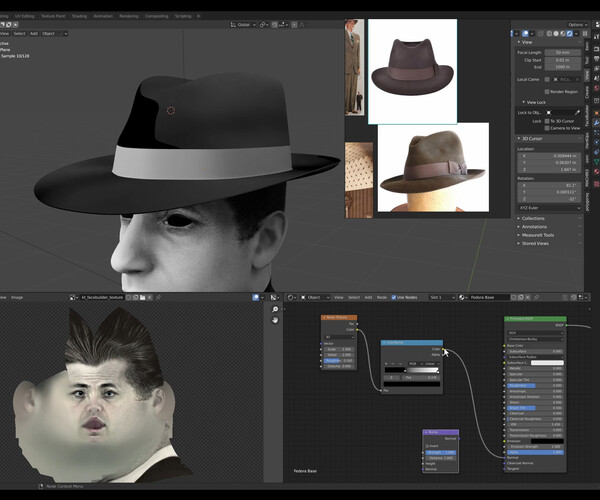This screenshot has width=600, height=500.
Task: Click the top fedora reference image thumbnail
Action: click(x=412, y=72)
